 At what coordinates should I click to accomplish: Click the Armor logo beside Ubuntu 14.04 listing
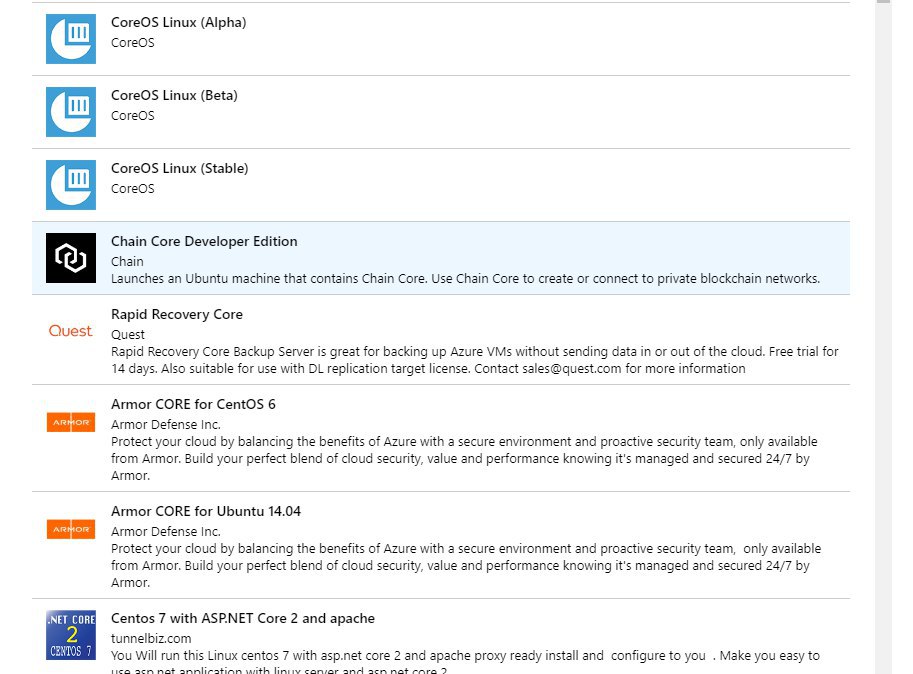click(70, 530)
